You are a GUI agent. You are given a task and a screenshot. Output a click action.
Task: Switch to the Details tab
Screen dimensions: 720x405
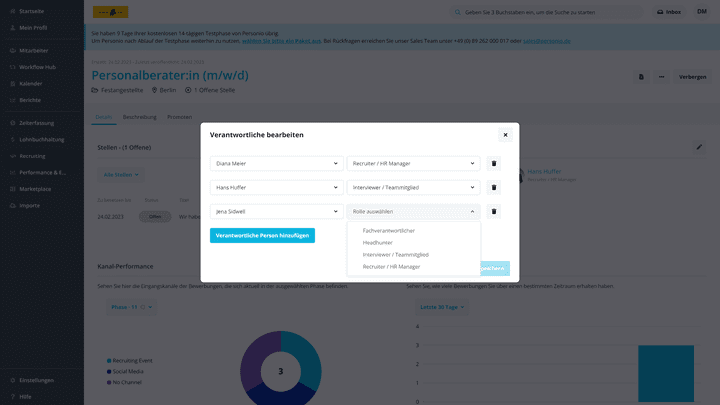(103, 117)
